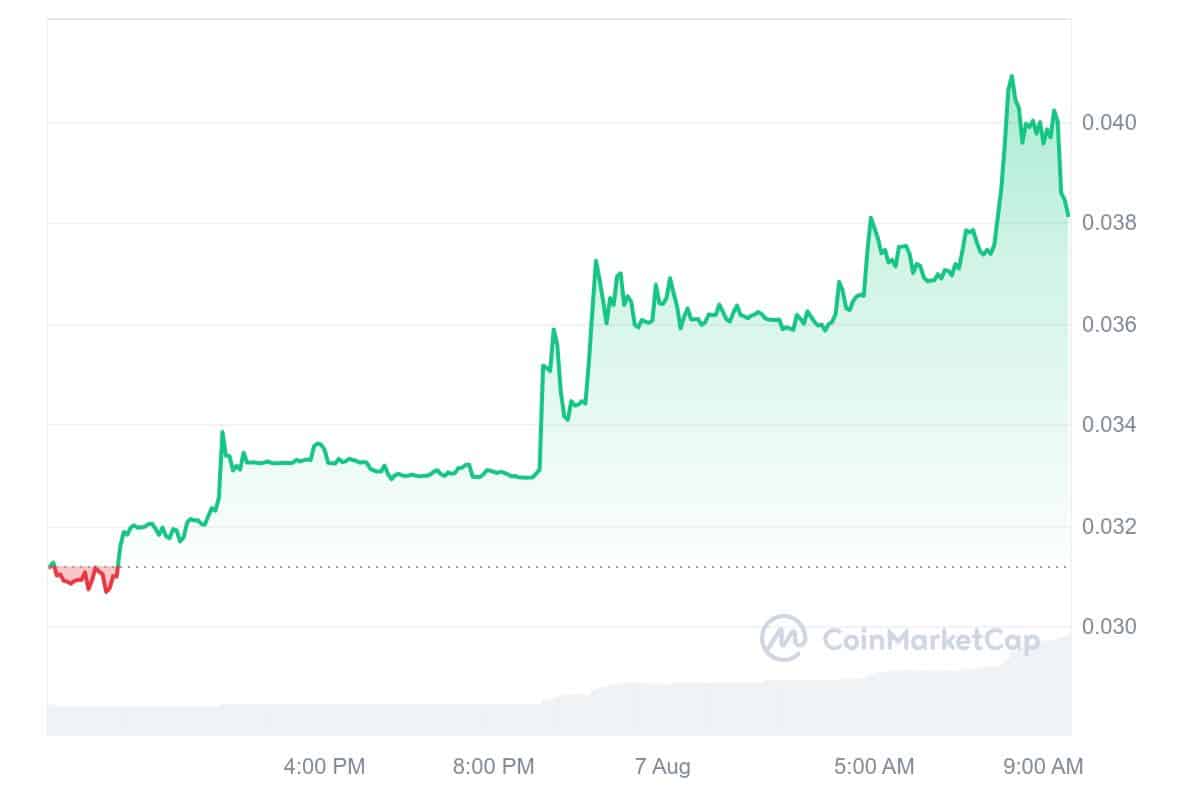This screenshot has width=1200, height=800.
Task: Click the first price spike before 4:00 PM
Action: tap(222, 432)
